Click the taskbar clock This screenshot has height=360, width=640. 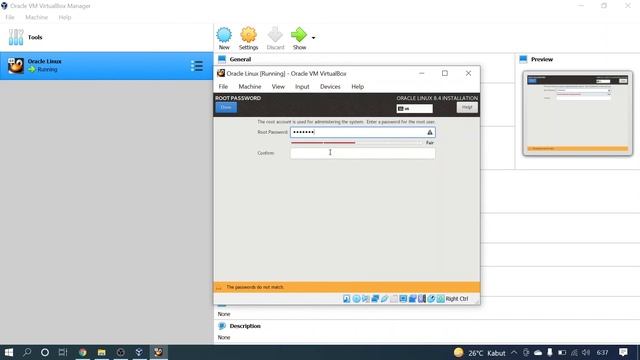tap(602, 353)
